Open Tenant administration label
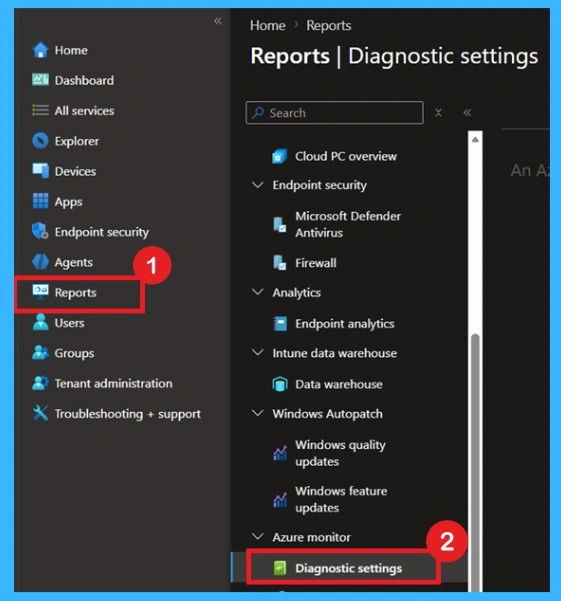The width and height of the screenshot is (561, 601). pos(113,383)
